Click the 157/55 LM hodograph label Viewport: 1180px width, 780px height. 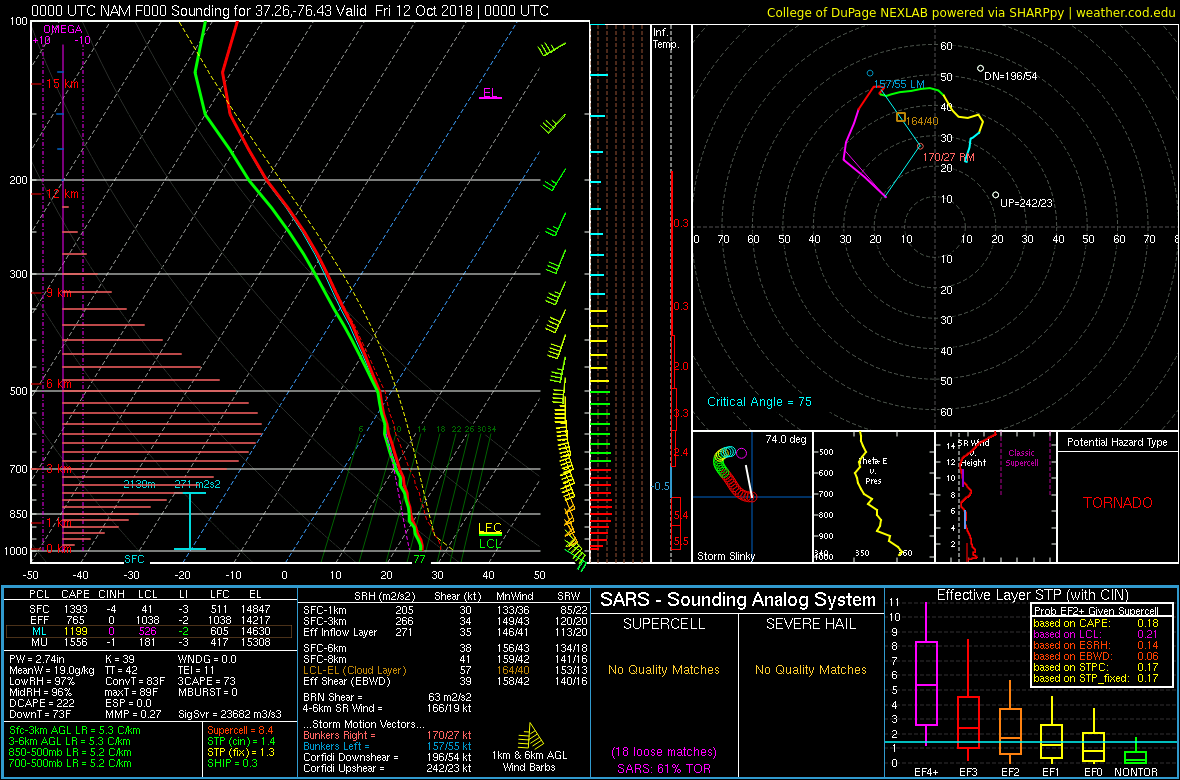pyautogui.click(x=898, y=84)
